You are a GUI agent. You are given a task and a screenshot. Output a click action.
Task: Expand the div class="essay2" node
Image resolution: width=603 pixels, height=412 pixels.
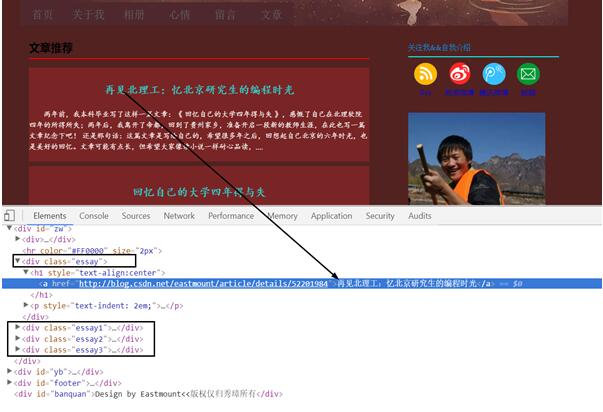(x=17, y=338)
